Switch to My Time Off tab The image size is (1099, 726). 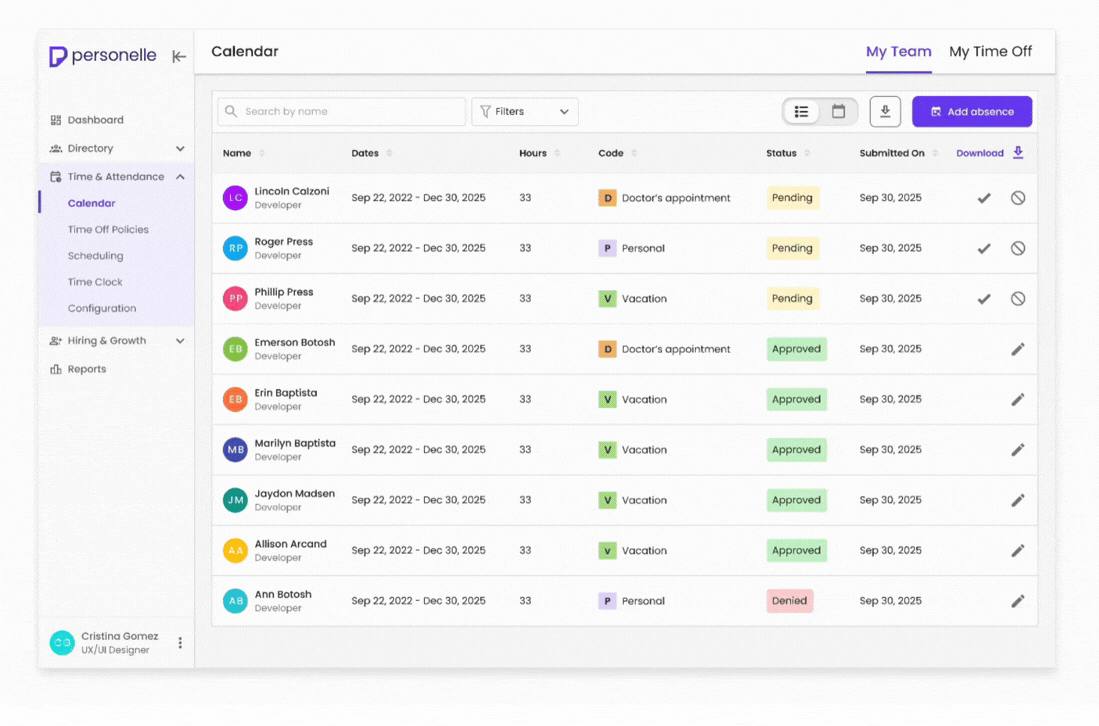point(990,51)
